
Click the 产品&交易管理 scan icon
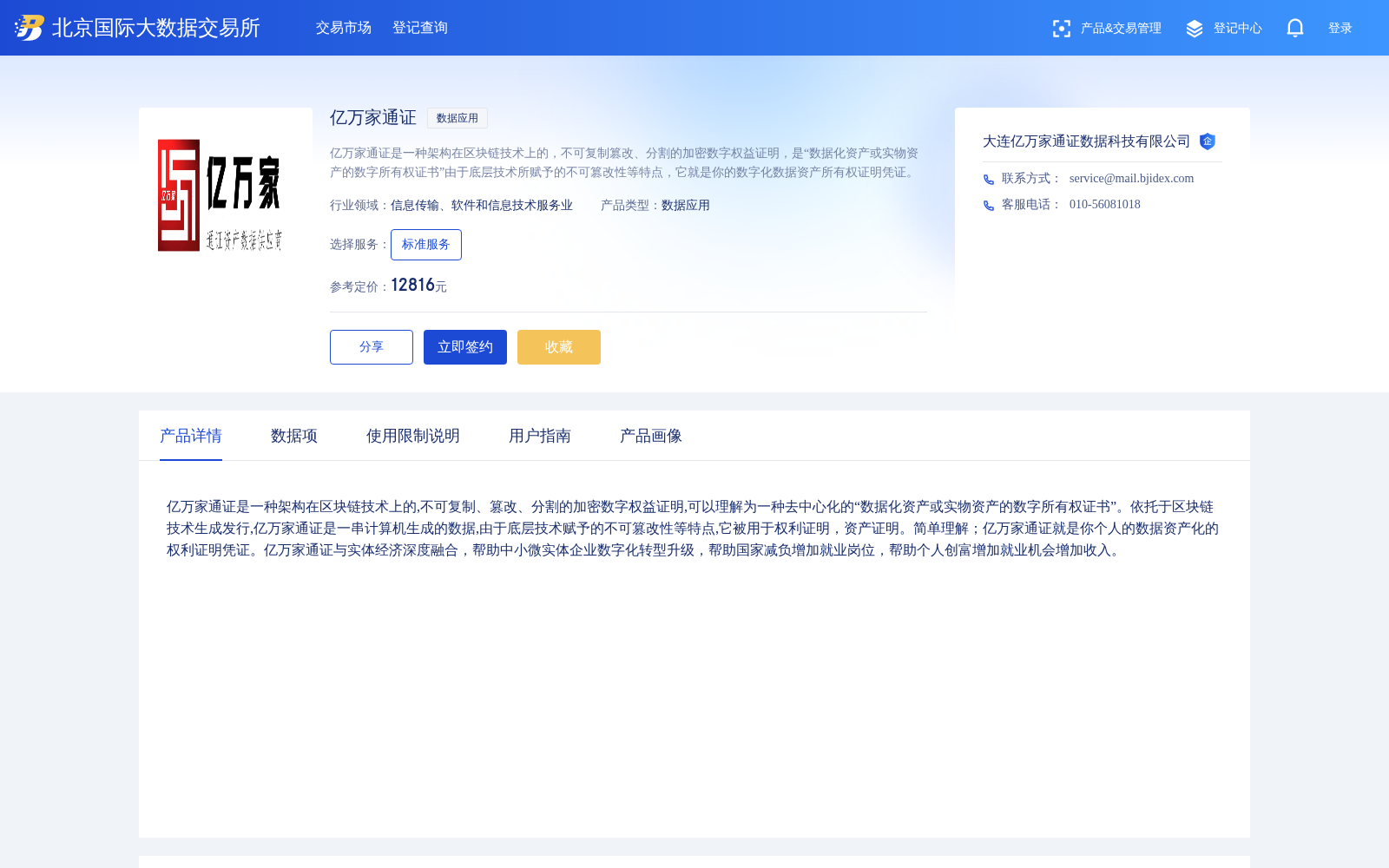coord(1061,29)
